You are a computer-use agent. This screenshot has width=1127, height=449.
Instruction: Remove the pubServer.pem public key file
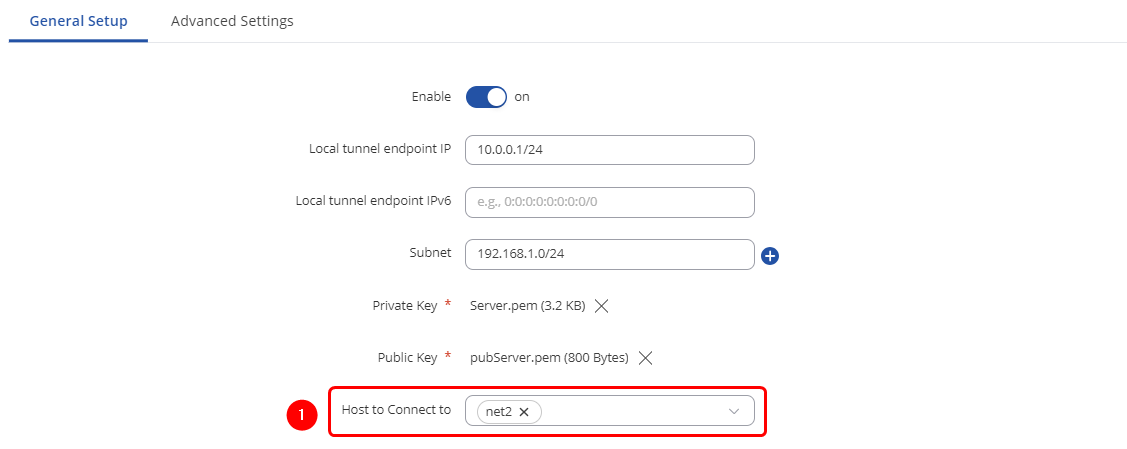pyautogui.click(x=646, y=358)
